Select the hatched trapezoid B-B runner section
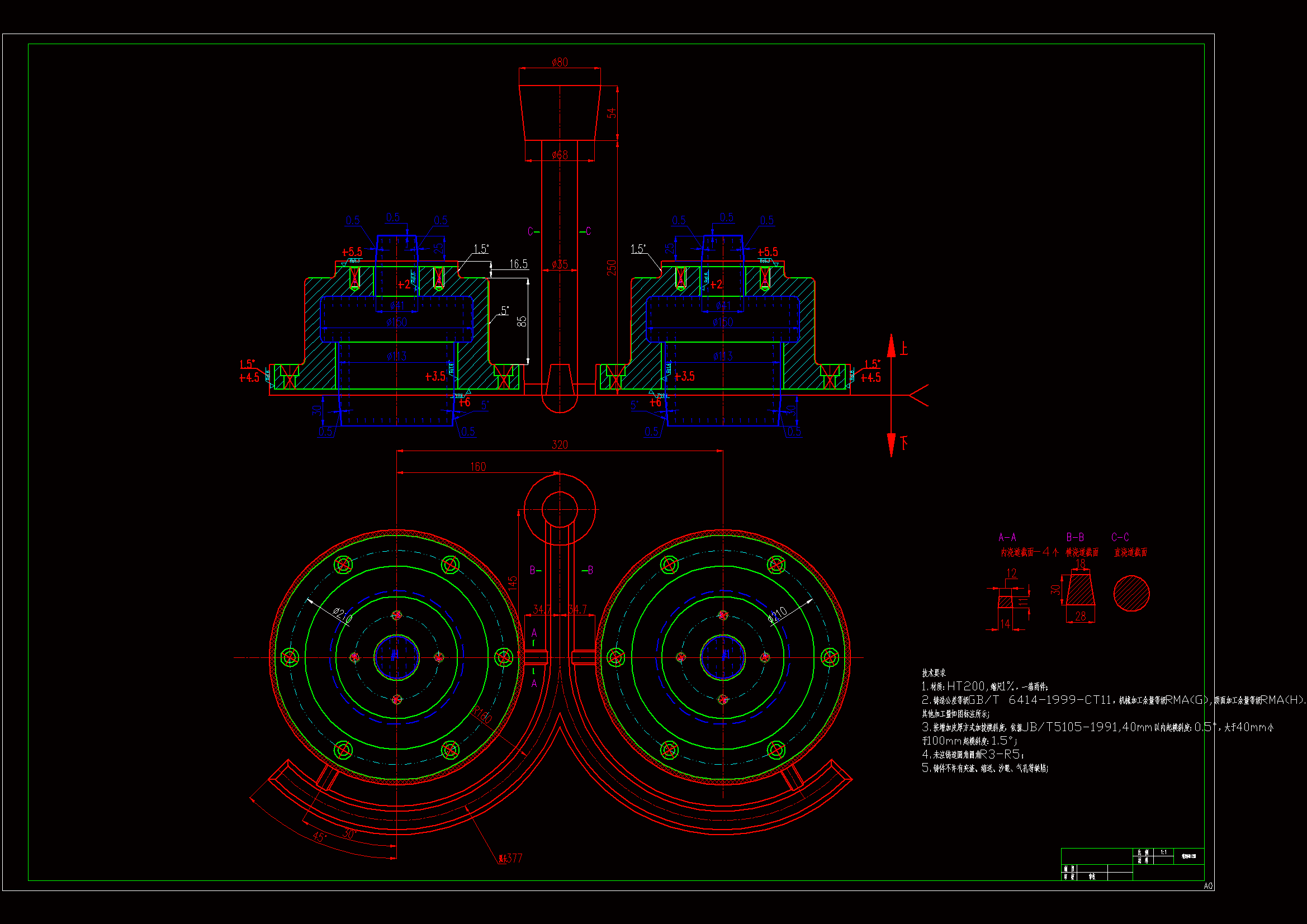This screenshot has width=1307, height=924. (x=1080, y=590)
